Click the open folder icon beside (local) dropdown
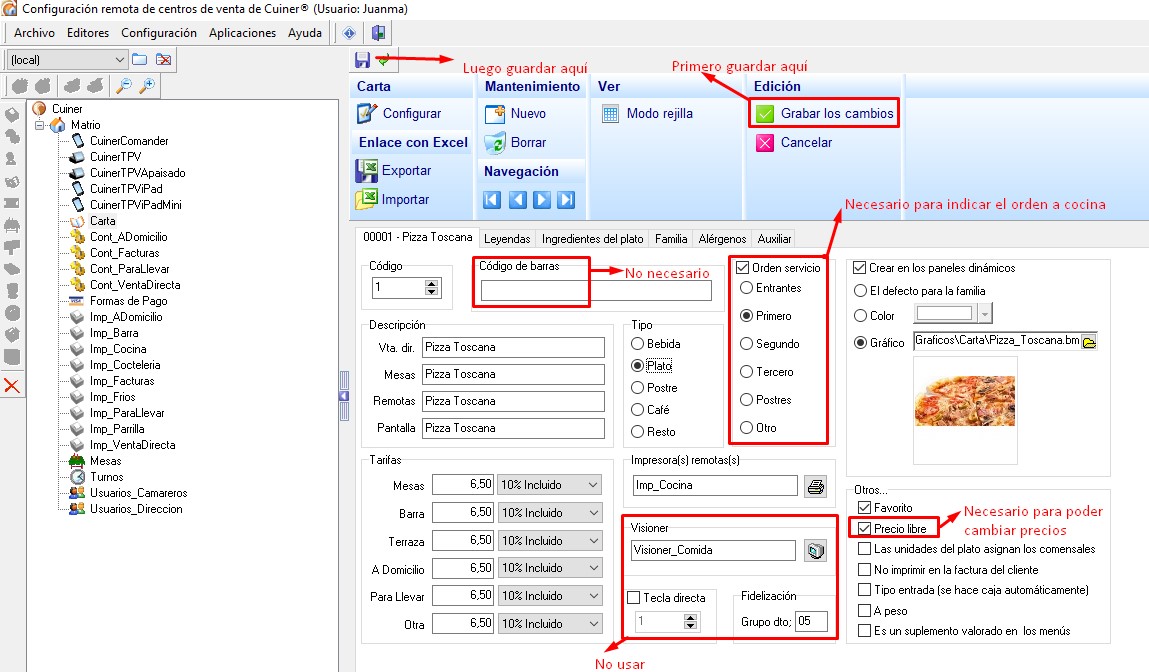 pos(139,59)
